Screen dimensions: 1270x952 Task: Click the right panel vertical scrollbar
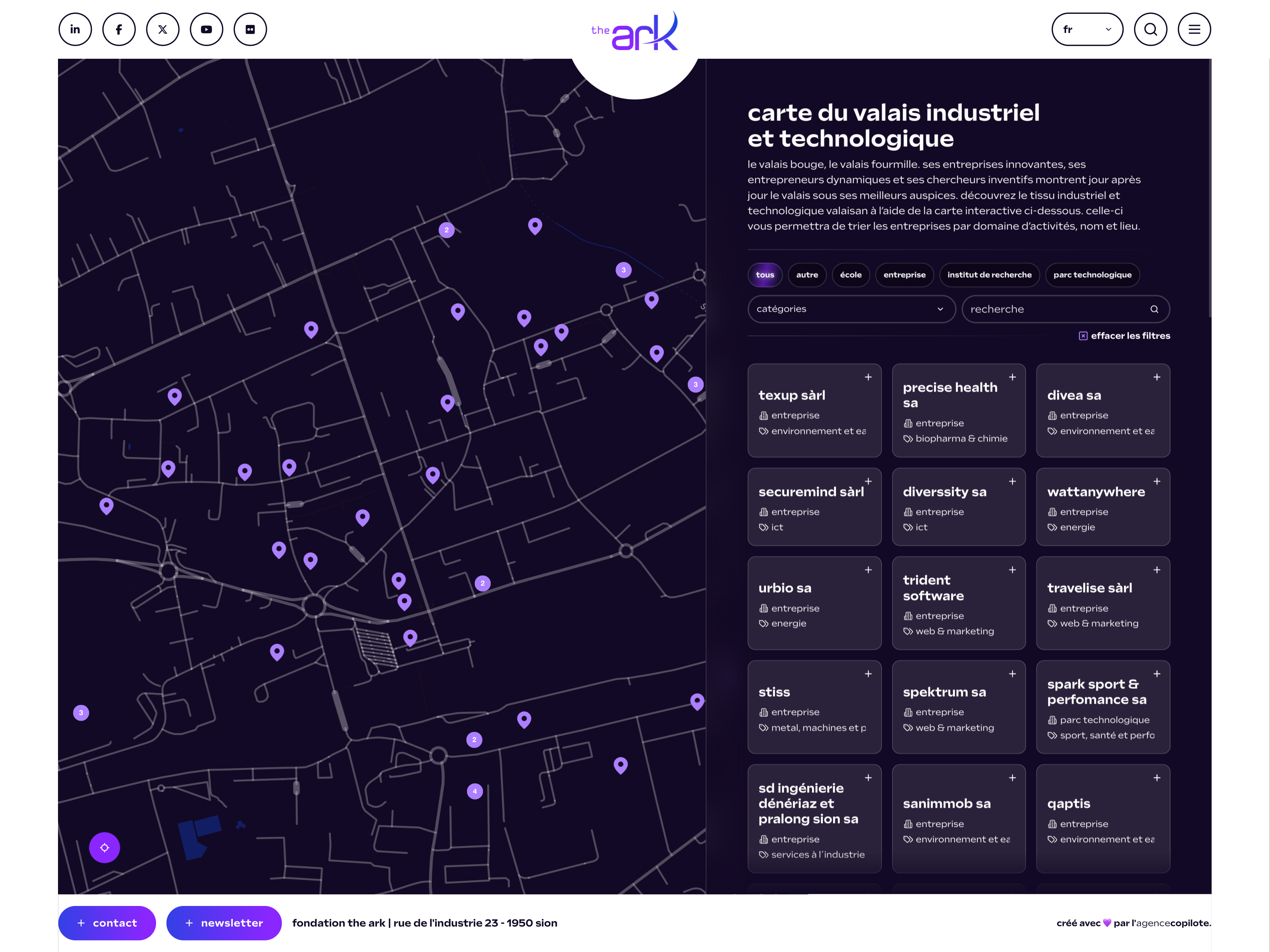1210,189
